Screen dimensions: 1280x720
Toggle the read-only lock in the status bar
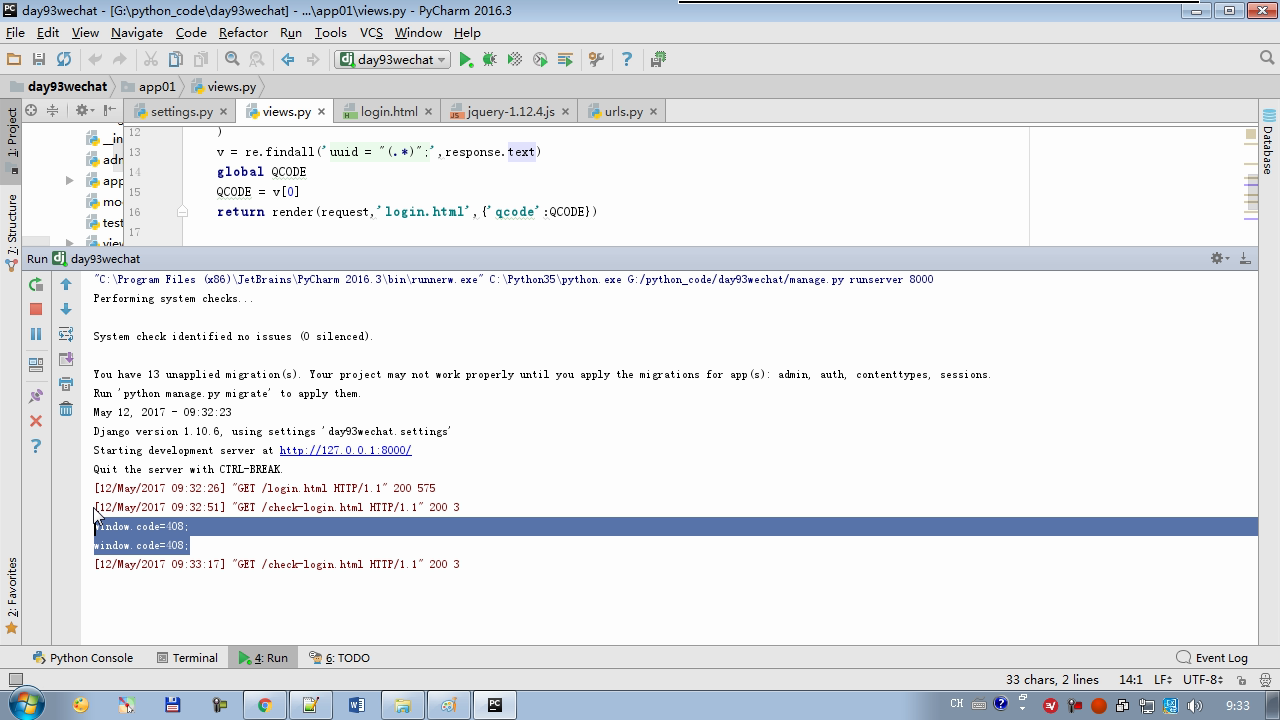[x=1241, y=680]
